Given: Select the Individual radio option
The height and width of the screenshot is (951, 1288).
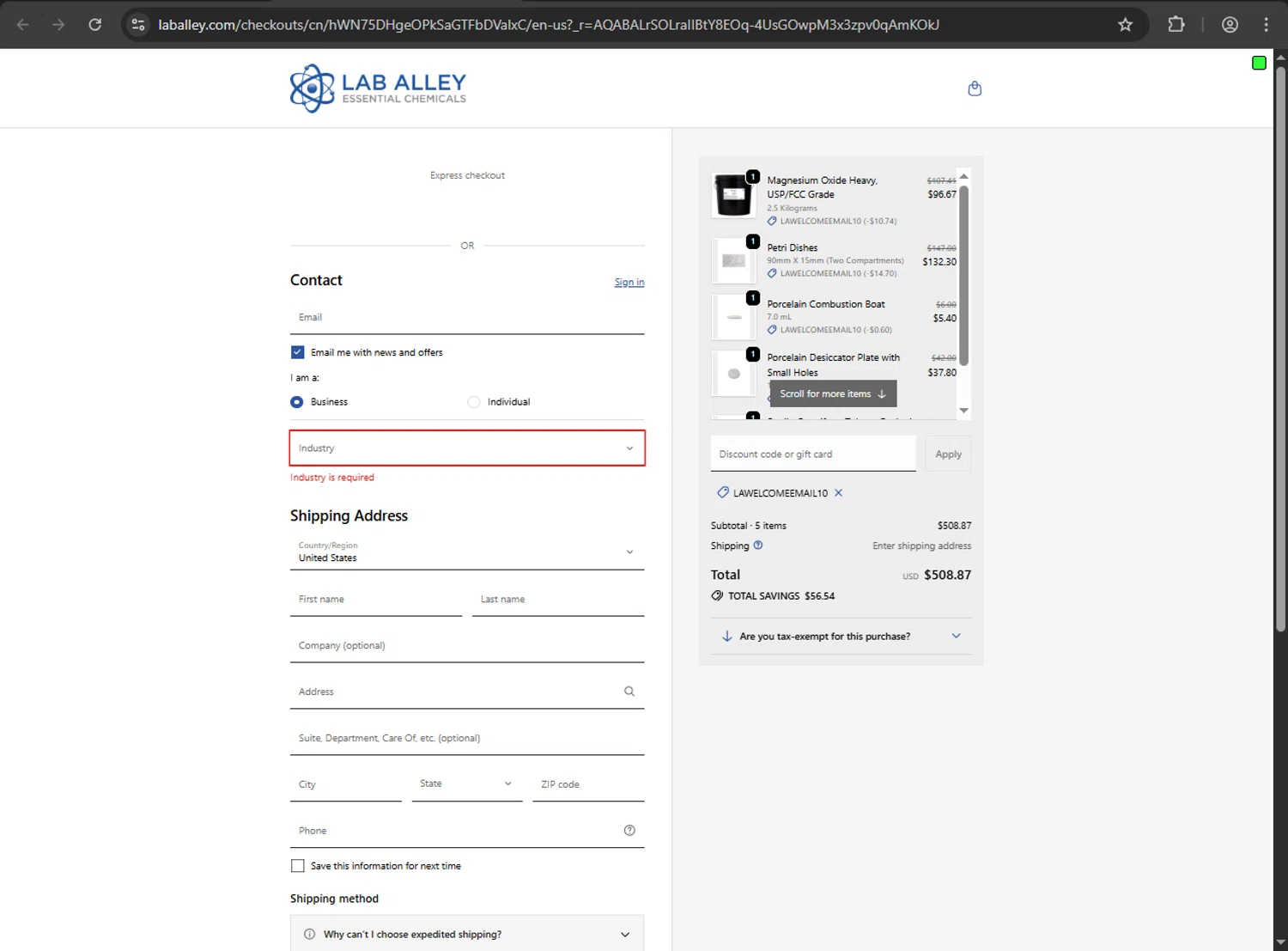Looking at the screenshot, I should [474, 402].
